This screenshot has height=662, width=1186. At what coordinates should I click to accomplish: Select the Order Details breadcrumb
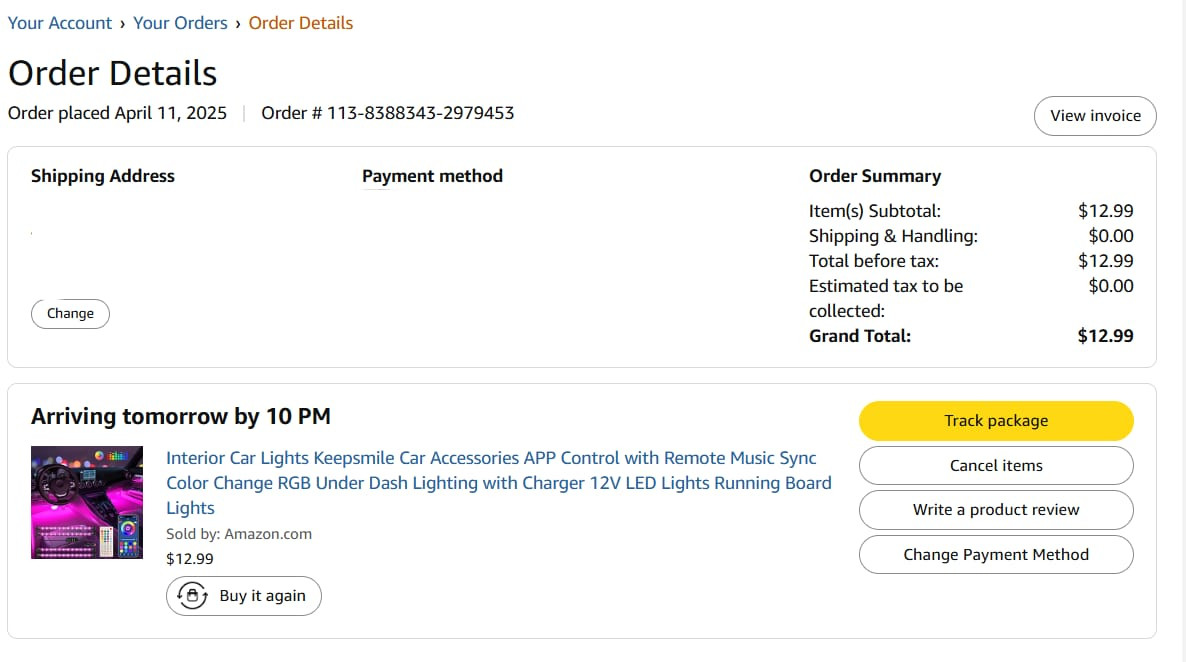(301, 23)
